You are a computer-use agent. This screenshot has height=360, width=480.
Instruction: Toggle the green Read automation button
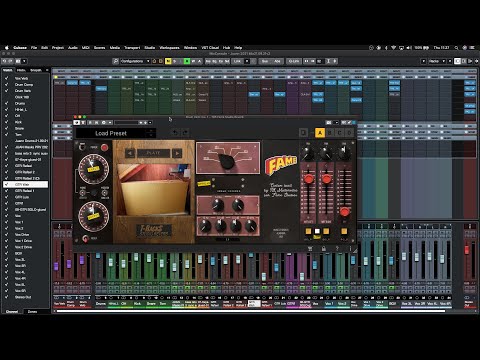click(x=187, y=61)
